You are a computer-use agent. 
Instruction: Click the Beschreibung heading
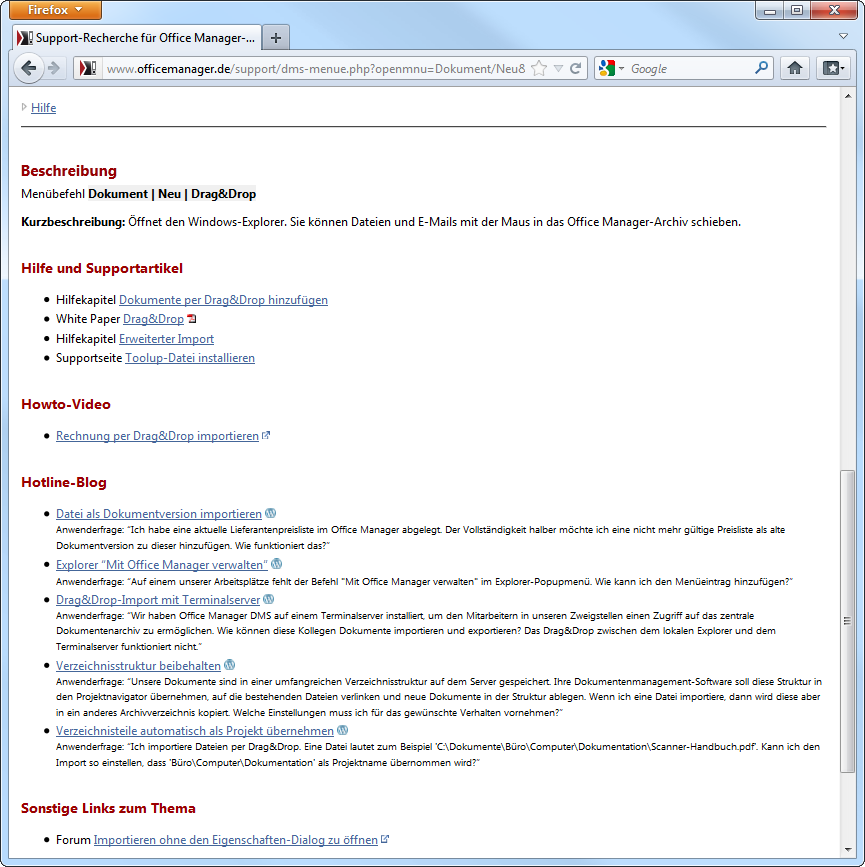[69, 171]
